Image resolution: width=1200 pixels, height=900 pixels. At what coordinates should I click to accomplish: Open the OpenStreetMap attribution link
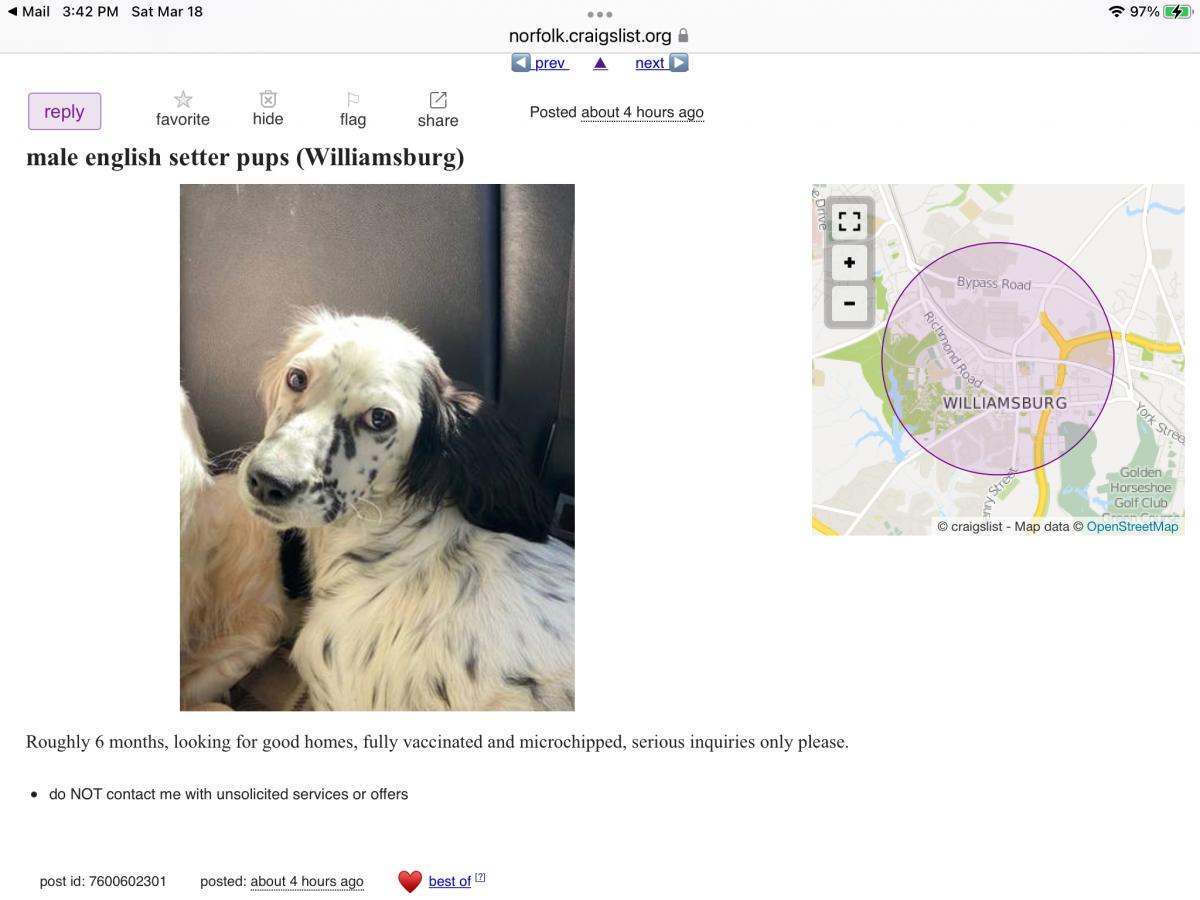[x=1132, y=526]
